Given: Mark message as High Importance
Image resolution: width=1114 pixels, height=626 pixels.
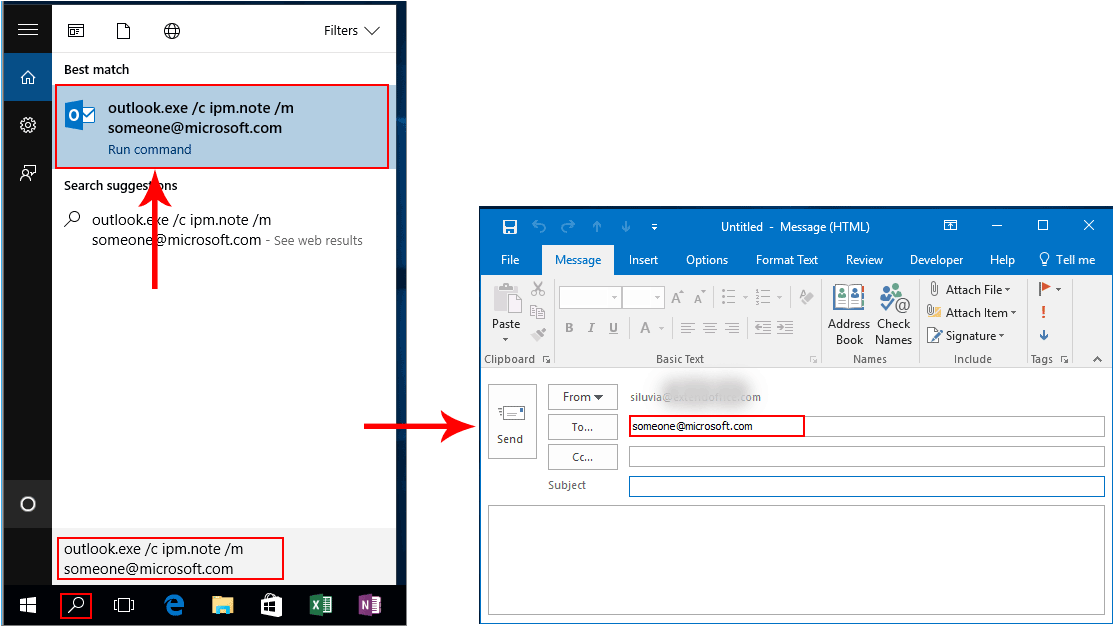Looking at the screenshot, I should (1044, 312).
